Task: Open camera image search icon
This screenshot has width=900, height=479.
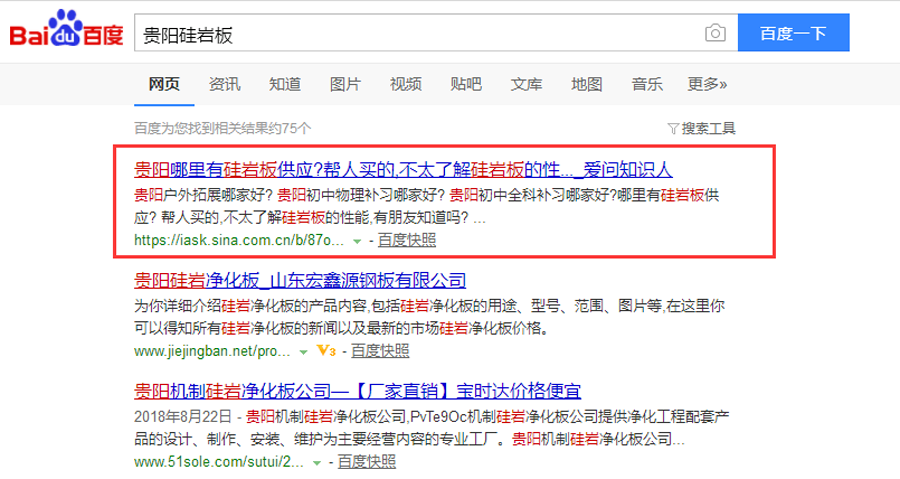Action: [715, 33]
